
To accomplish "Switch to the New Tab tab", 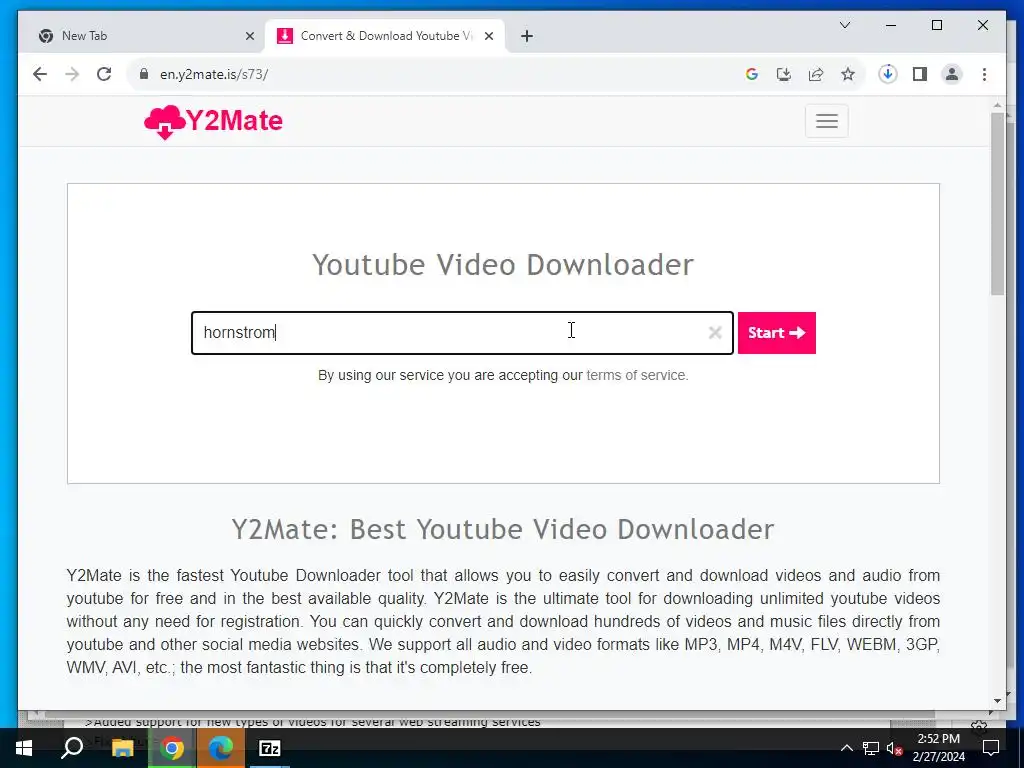I will pos(144,36).
